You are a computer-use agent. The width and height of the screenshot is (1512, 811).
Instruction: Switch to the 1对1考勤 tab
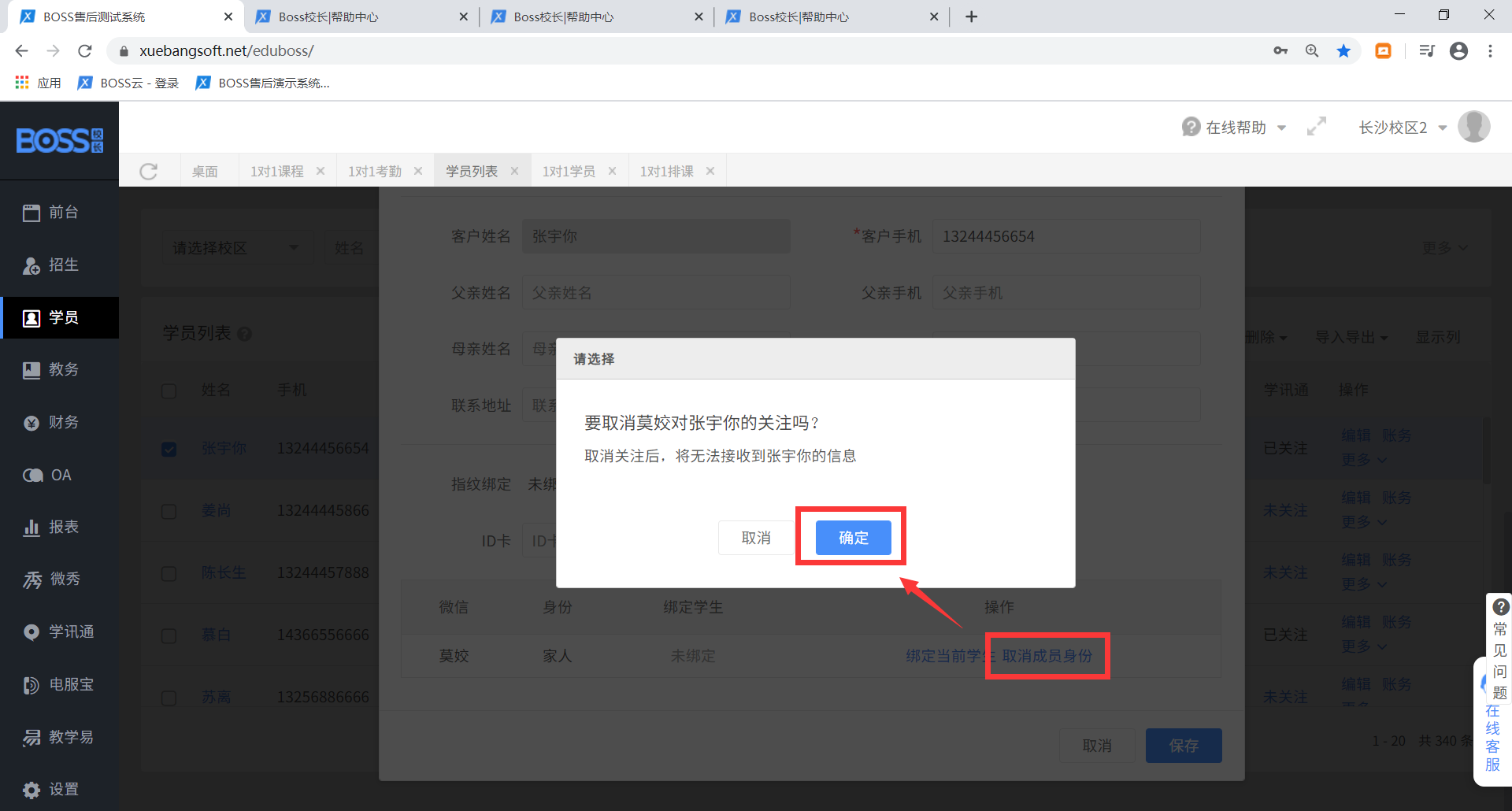[x=375, y=172]
